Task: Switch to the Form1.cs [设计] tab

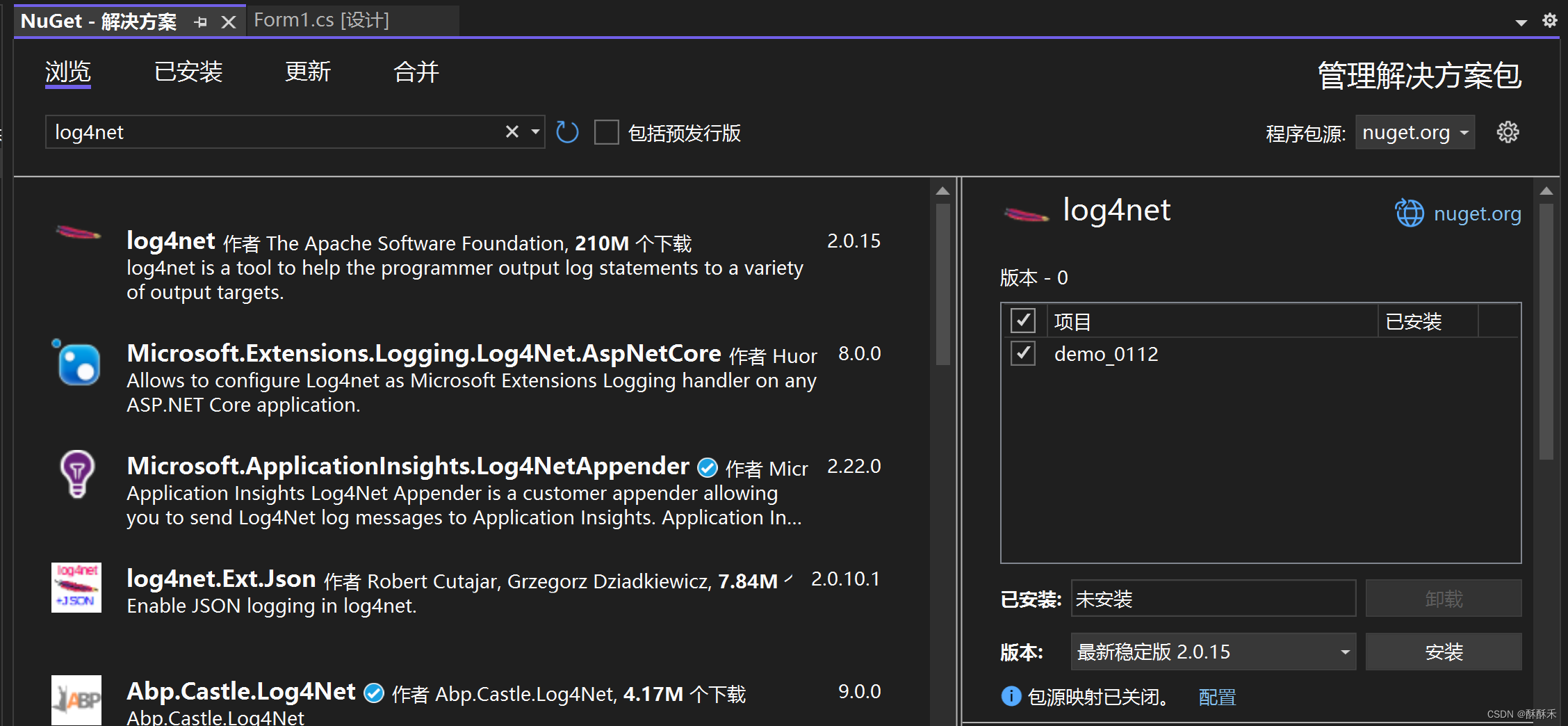Action: pyautogui.click(x=321, y=20)
